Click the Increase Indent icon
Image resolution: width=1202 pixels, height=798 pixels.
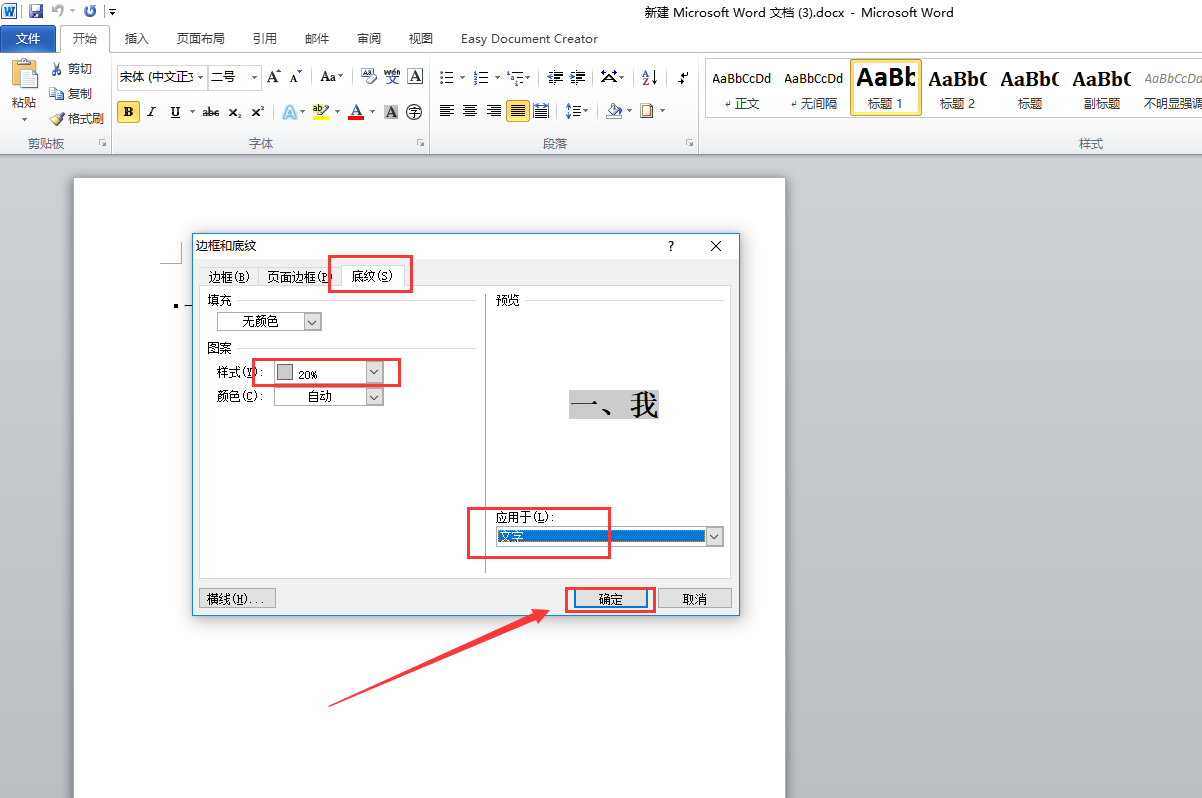tap(578, 77)
